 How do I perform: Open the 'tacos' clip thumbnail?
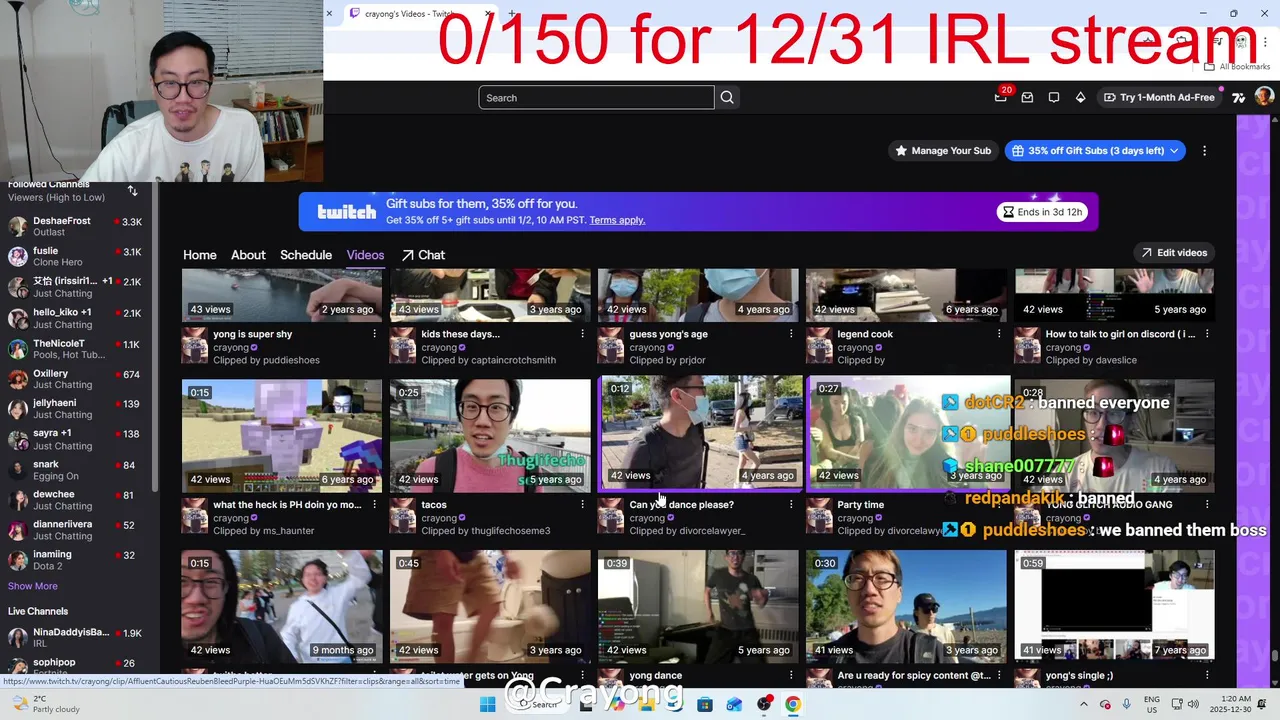tap(490, 436)
